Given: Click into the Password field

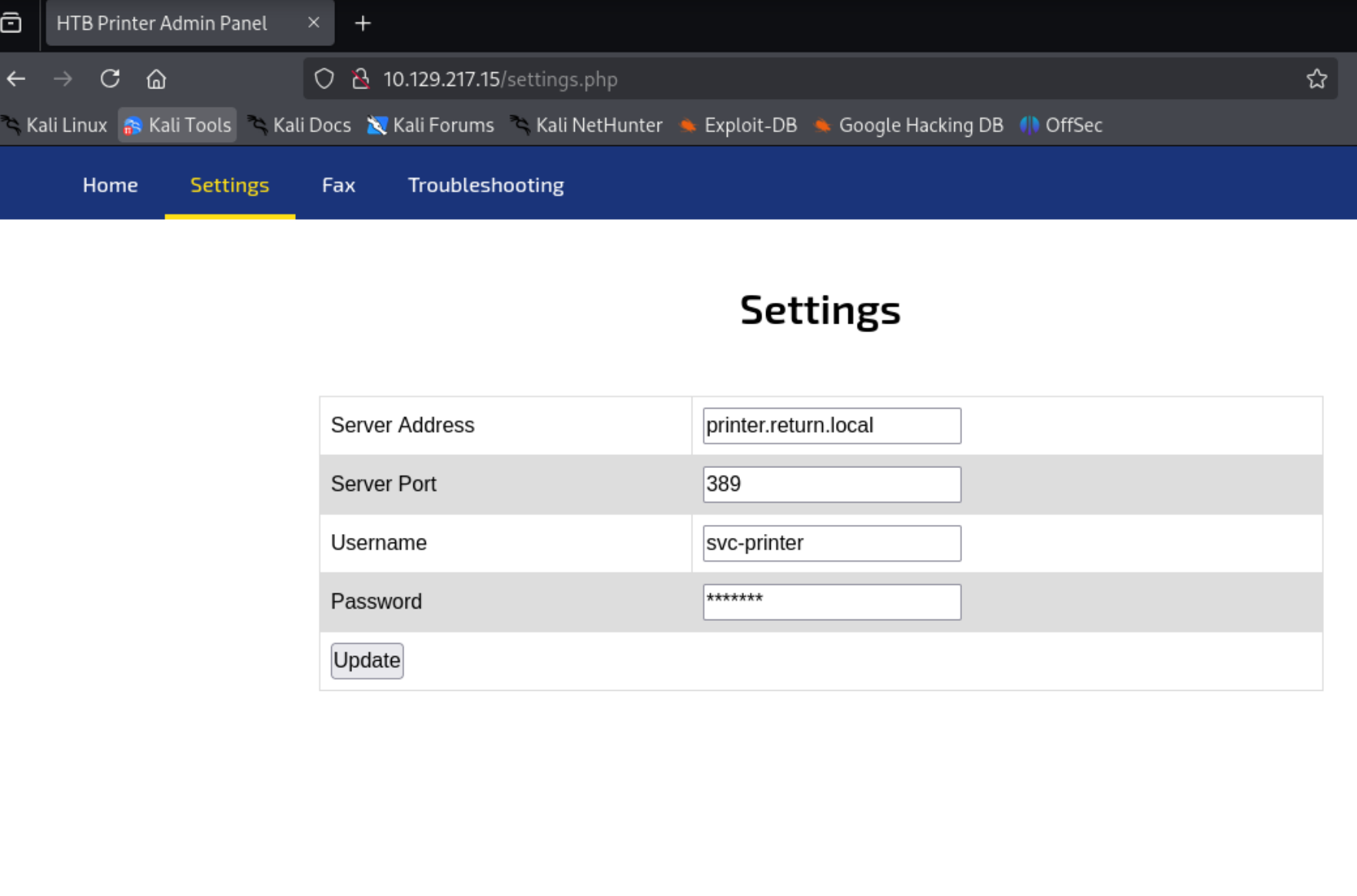Looking at the screenshot, I should [831, 602].
